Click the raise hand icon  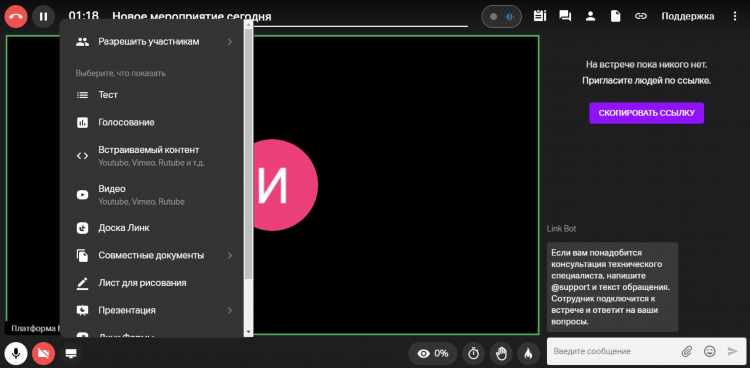point(501,354)
